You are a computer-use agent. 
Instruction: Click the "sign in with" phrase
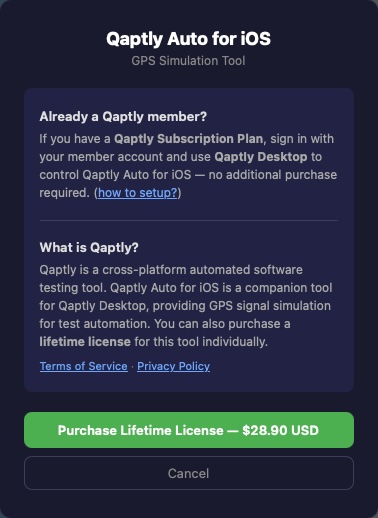coord(302,139)
